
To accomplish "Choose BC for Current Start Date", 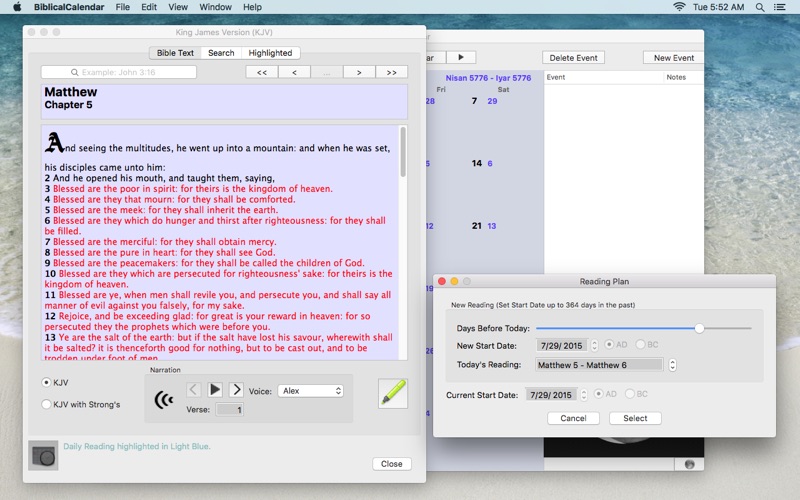I will click(630, 394).
